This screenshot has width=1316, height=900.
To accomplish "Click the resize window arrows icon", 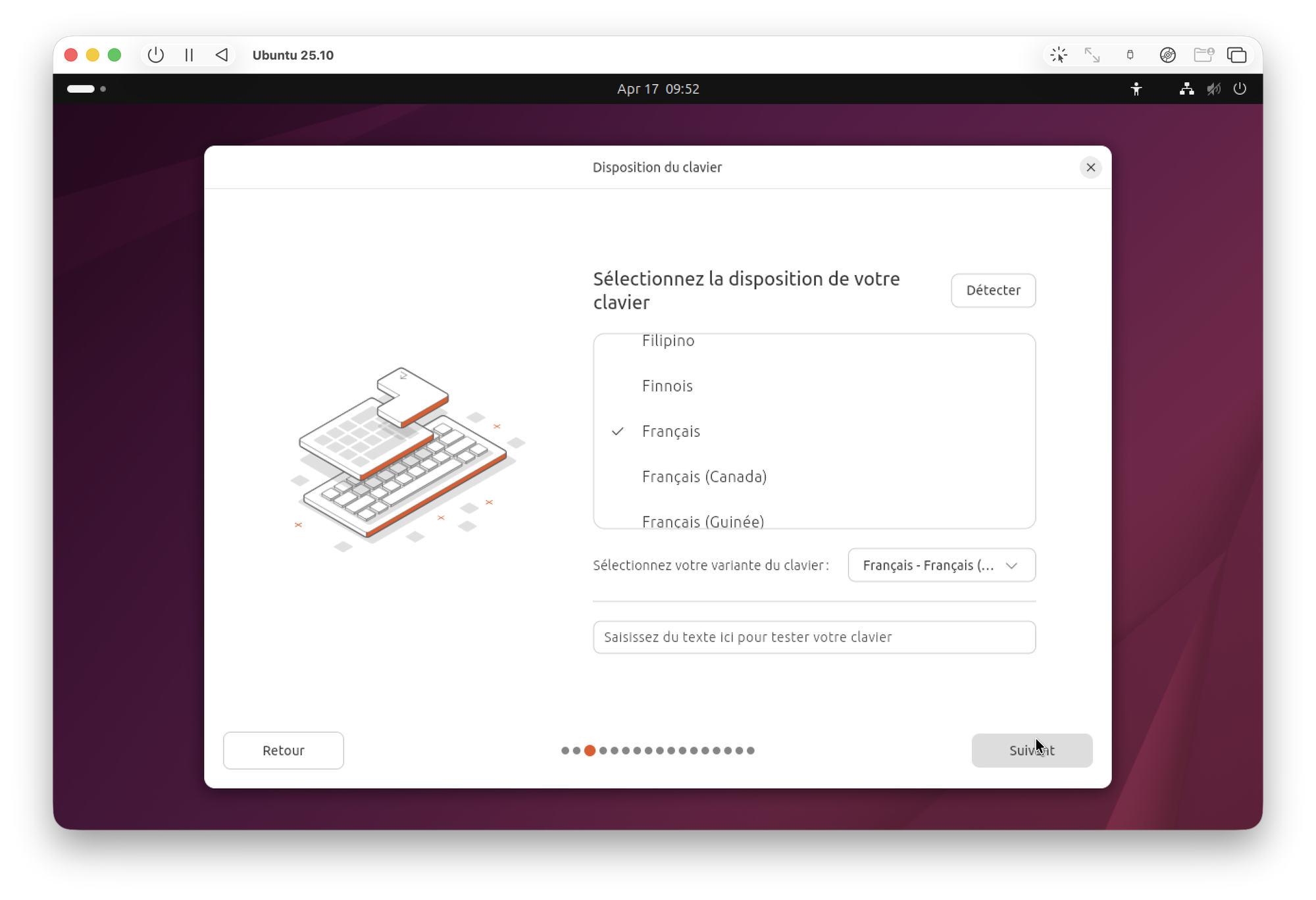I will point(1092,55).
